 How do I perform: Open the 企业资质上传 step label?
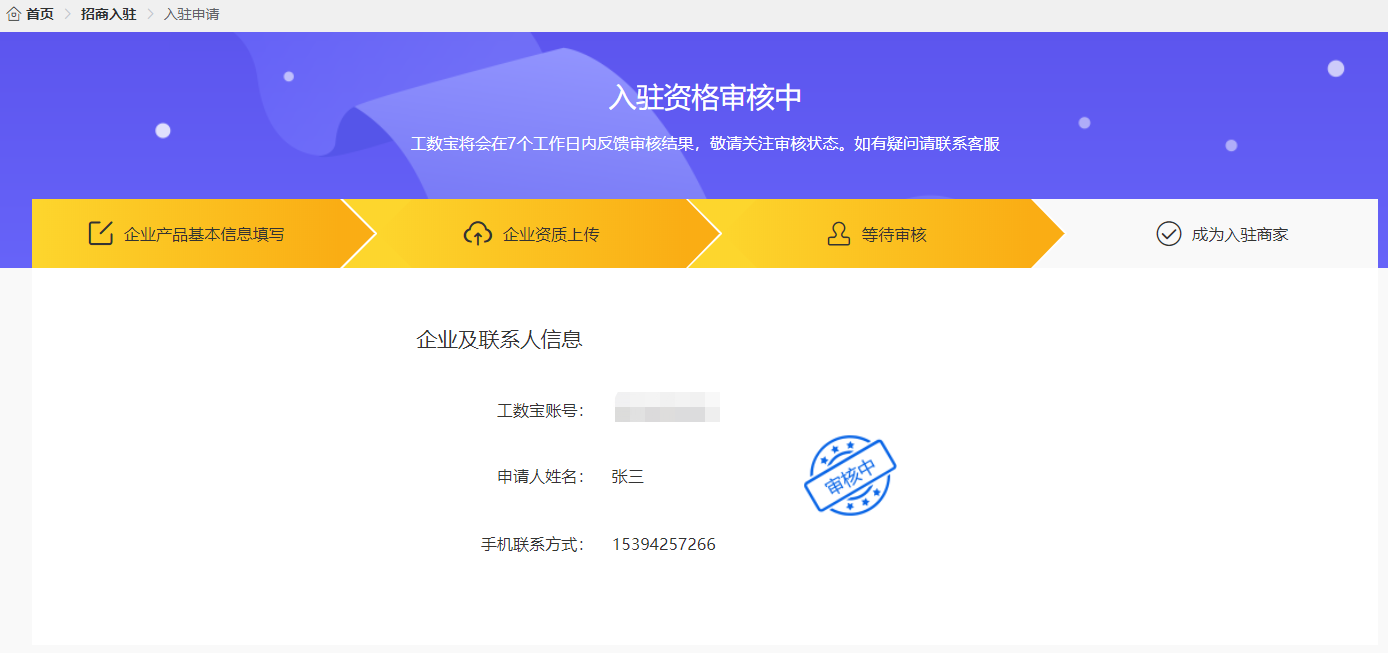point(551,235)
